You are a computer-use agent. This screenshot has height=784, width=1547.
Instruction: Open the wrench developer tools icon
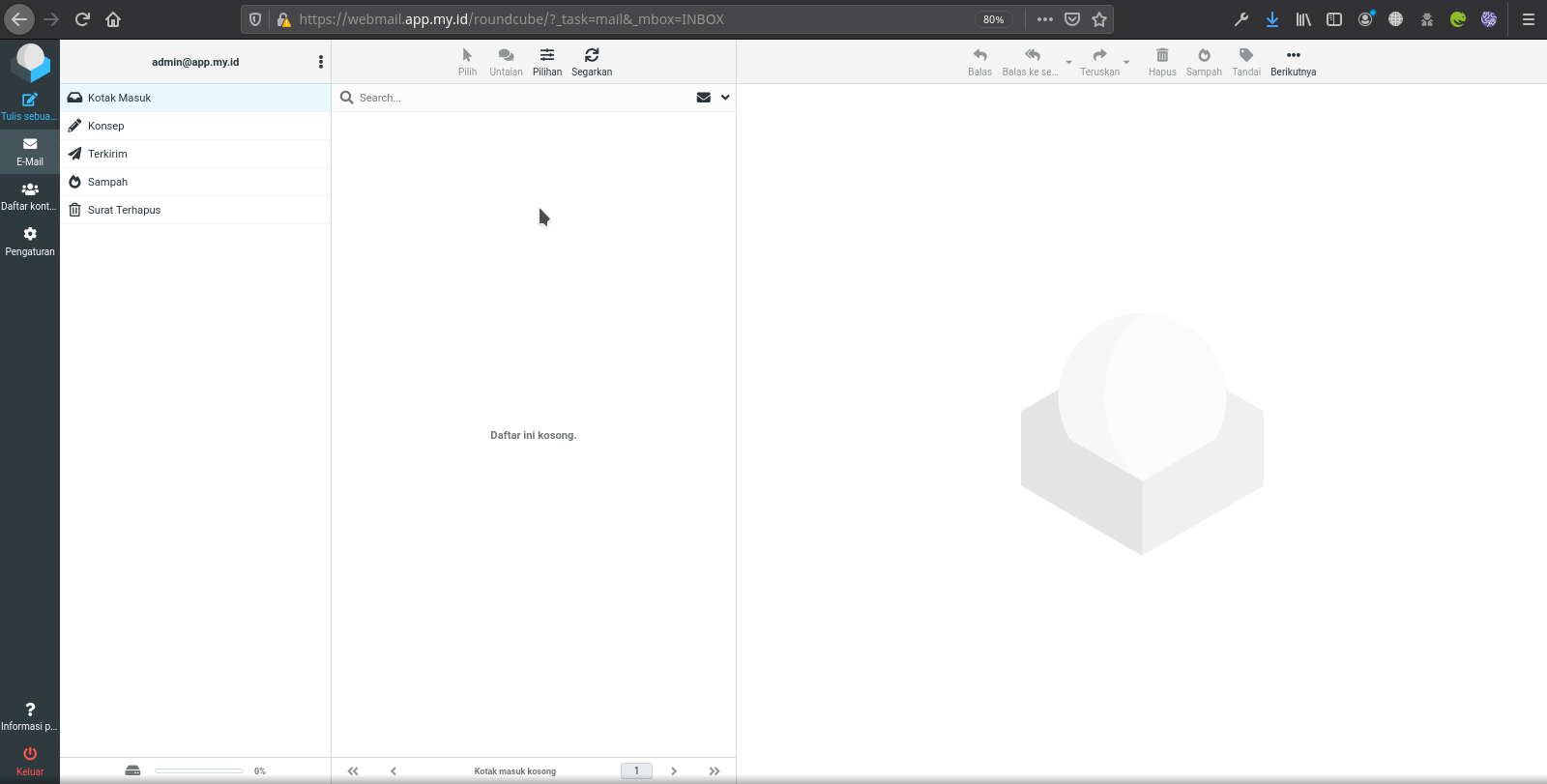click(x=1241, y=19)
